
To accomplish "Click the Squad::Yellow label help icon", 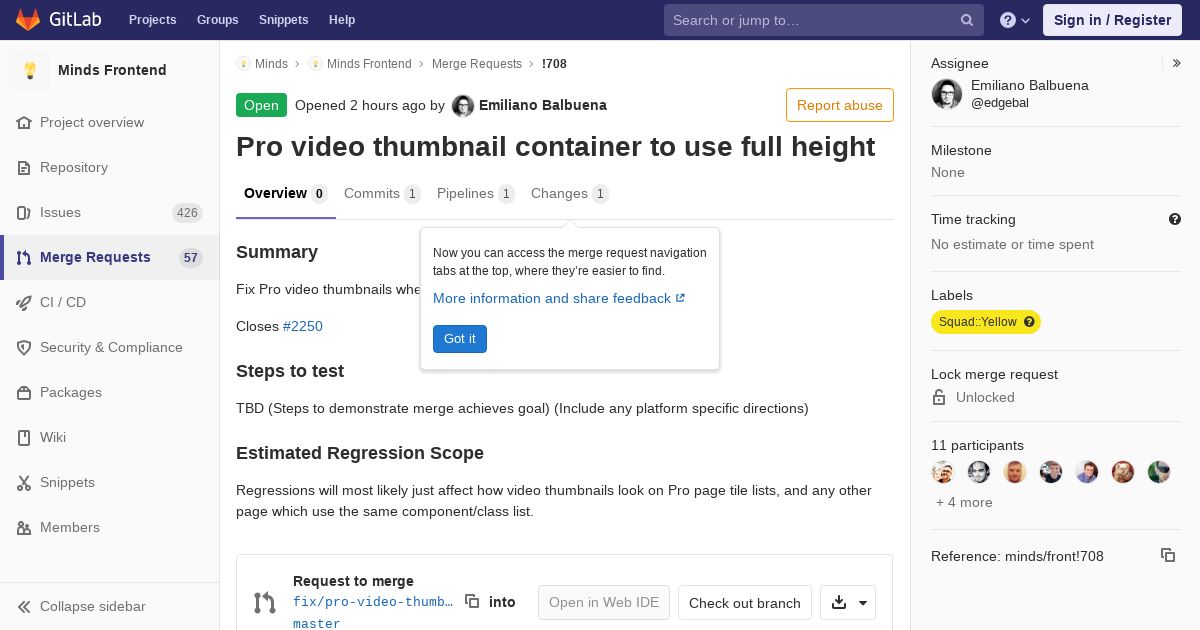I will coord(1029,322).
